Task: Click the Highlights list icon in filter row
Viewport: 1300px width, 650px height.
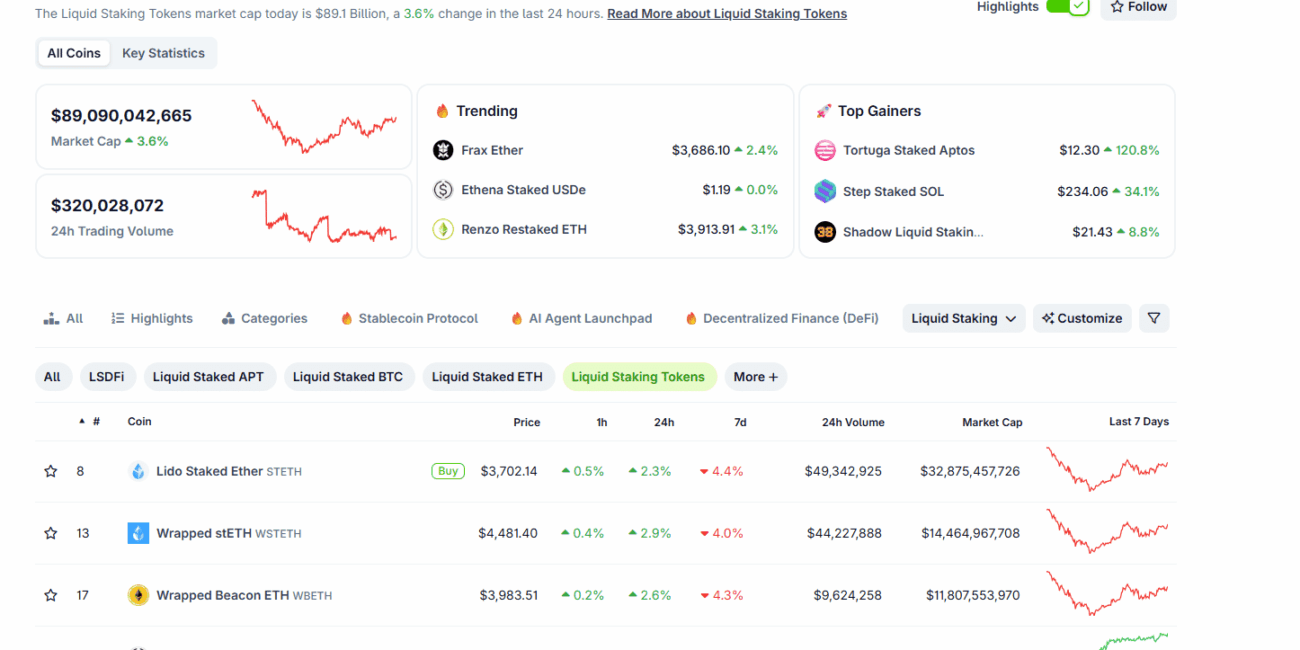Action: point(118,318)
